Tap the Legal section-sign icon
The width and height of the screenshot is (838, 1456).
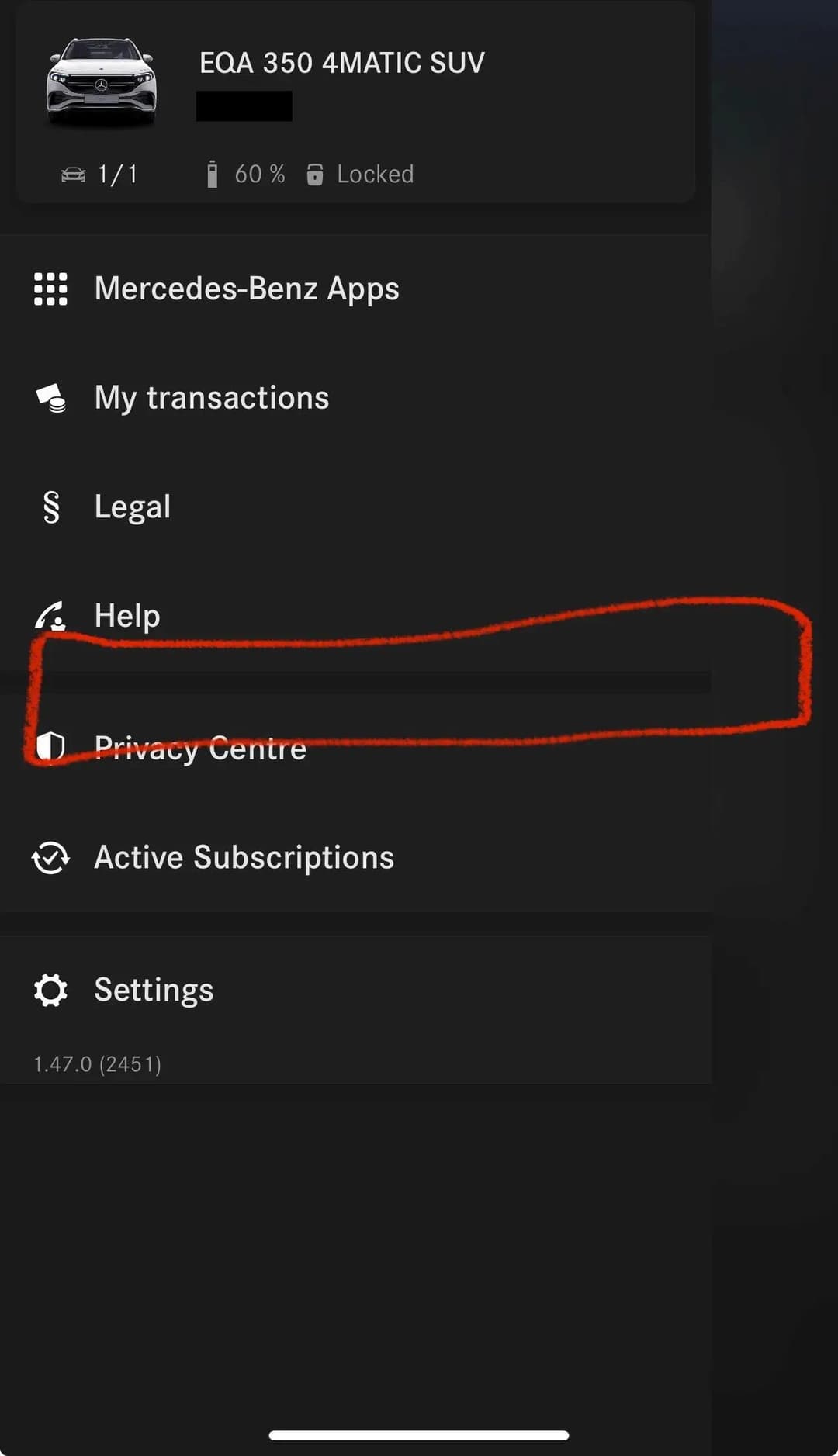coord(51,507)
